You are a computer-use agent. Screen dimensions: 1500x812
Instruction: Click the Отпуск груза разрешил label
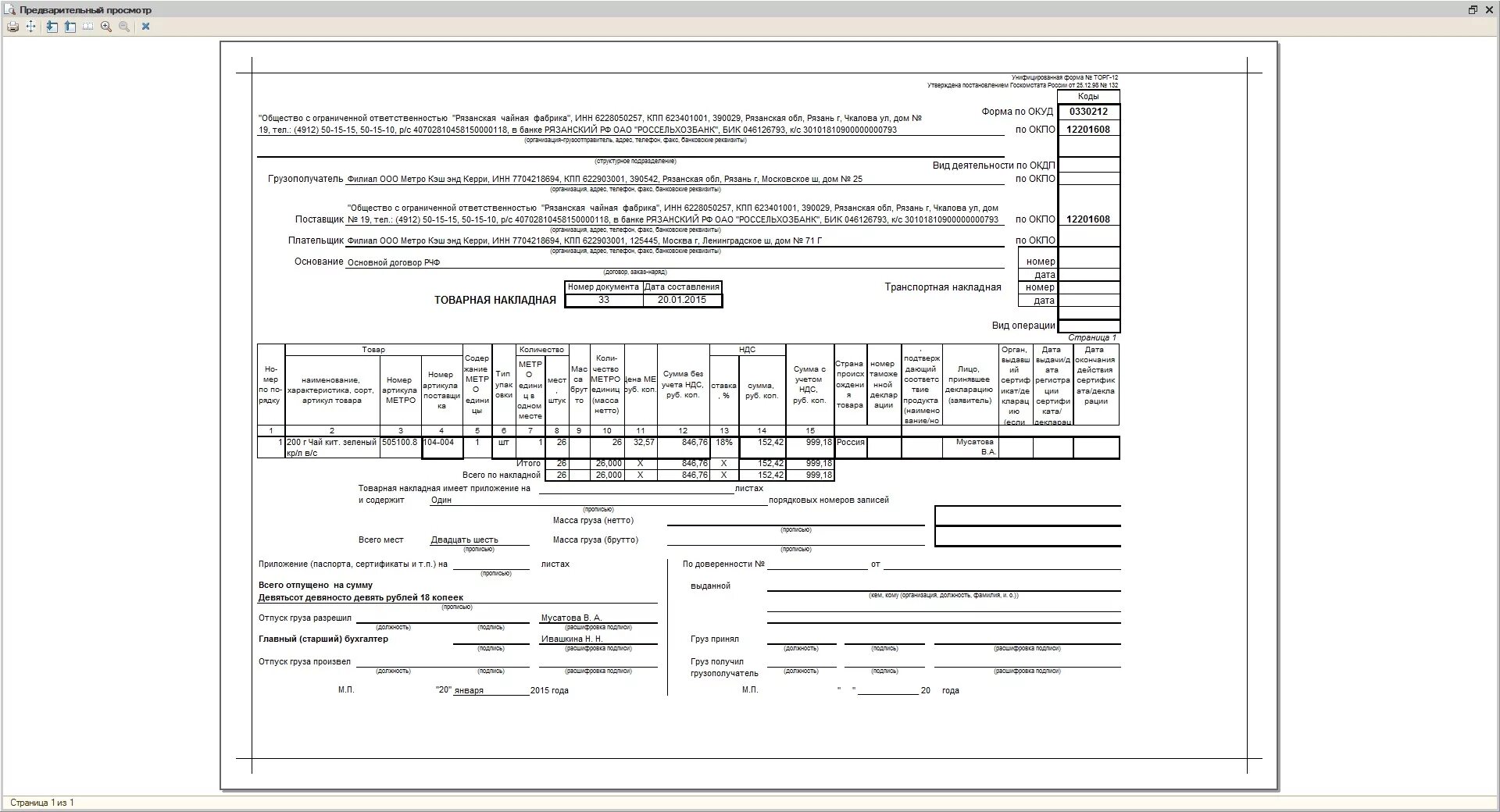305,618
